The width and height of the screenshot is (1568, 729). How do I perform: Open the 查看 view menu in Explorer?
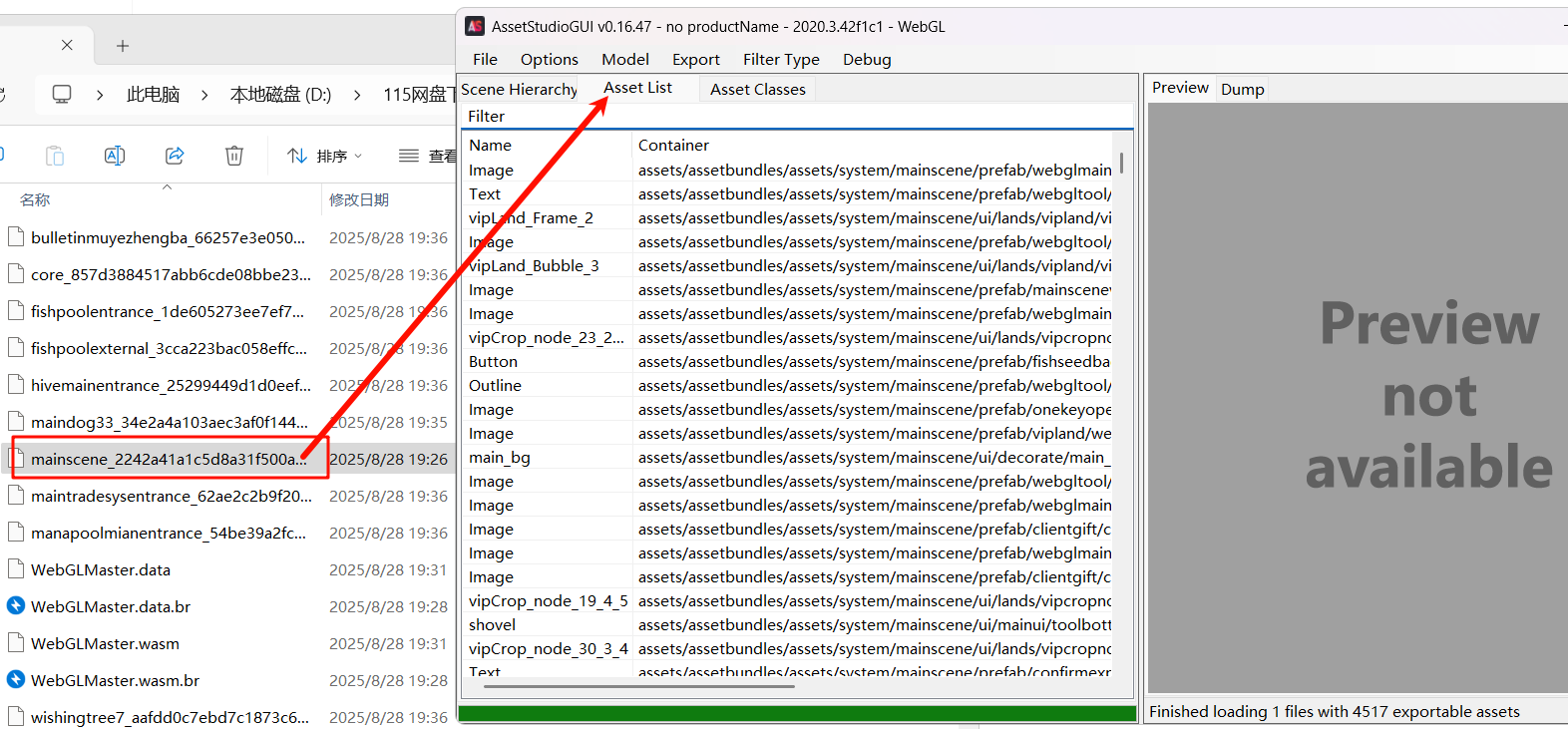pos(428,156)
